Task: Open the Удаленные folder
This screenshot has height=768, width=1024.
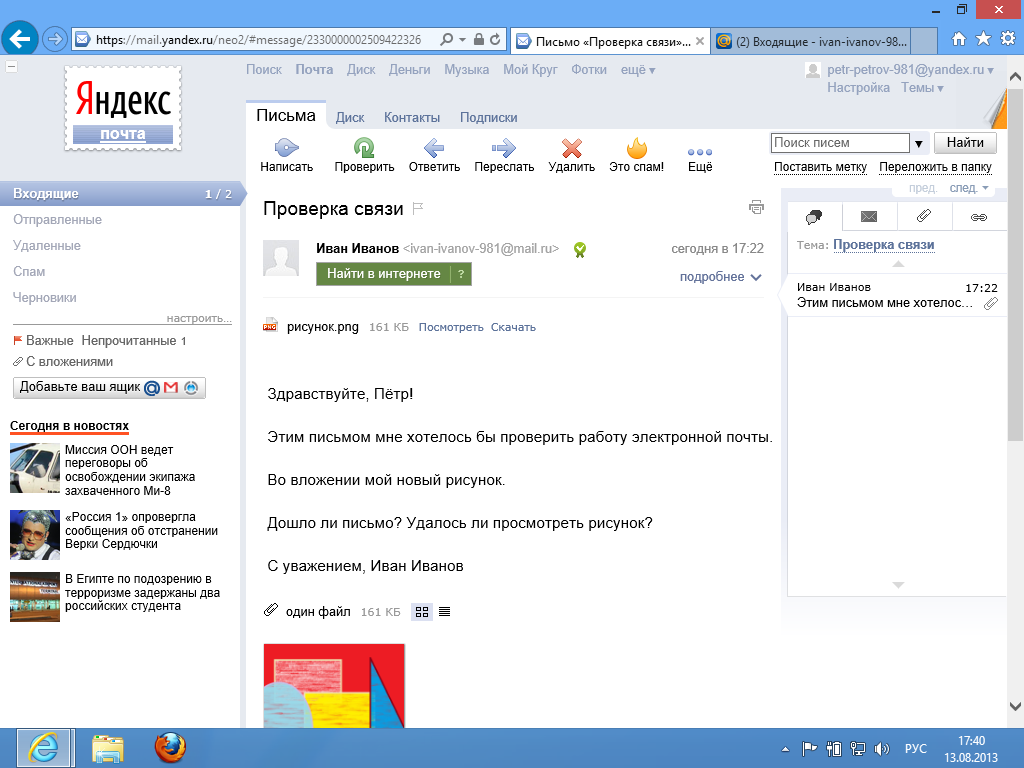Action: (x=47, y=246)
